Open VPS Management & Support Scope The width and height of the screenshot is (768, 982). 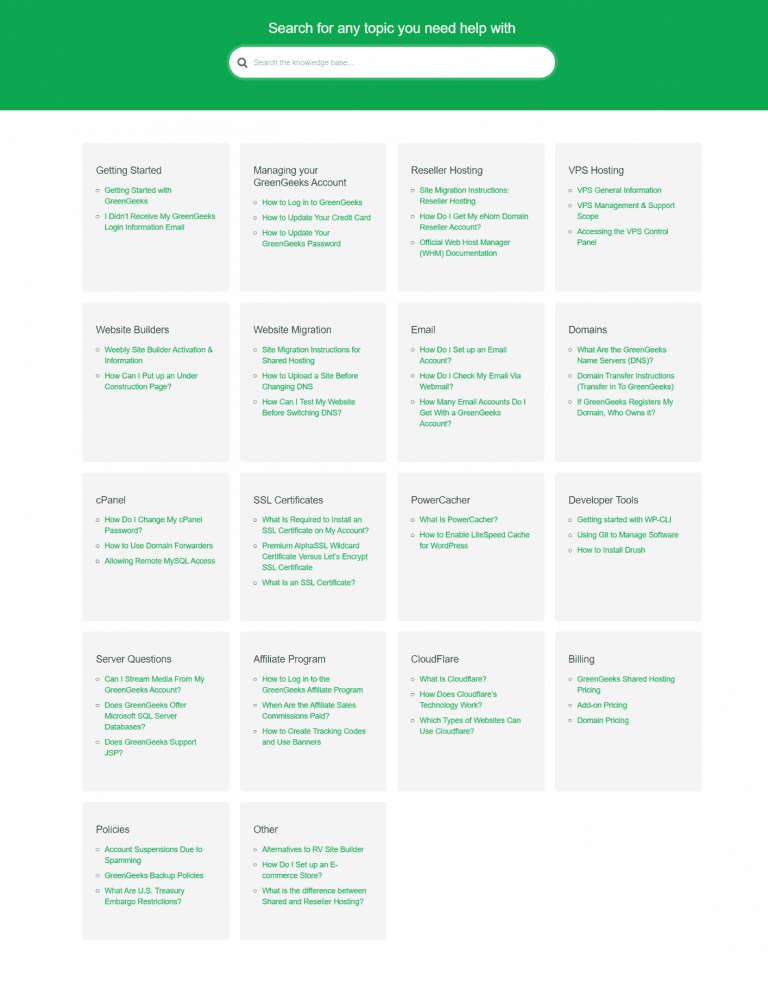[x=626, y=210]
